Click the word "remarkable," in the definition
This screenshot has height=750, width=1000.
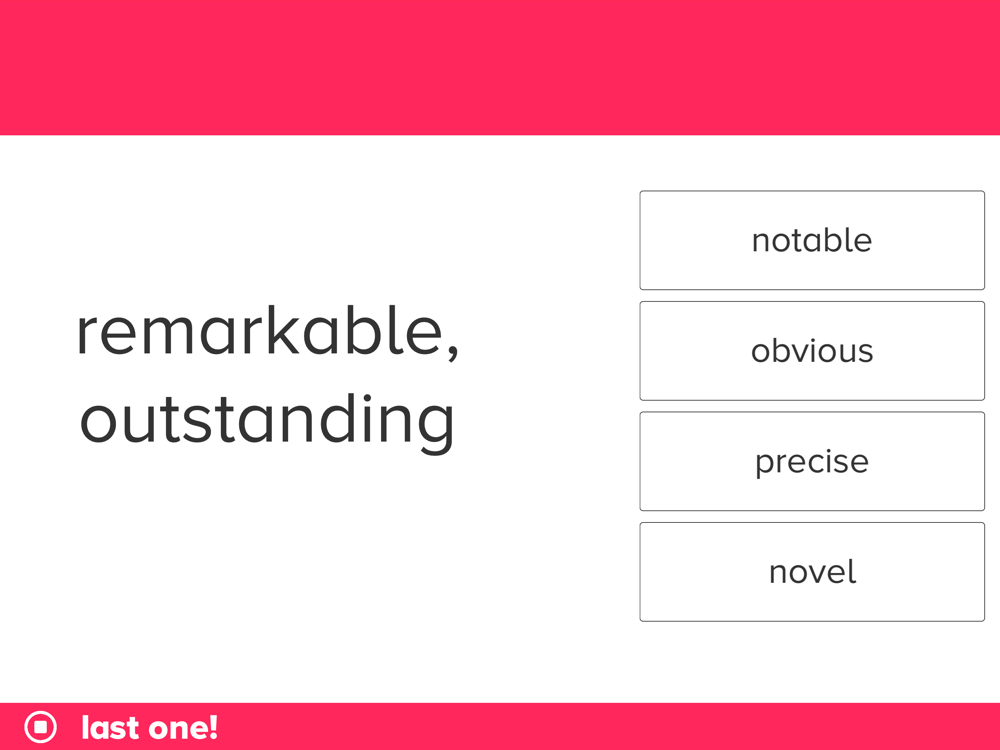[267, 332]
